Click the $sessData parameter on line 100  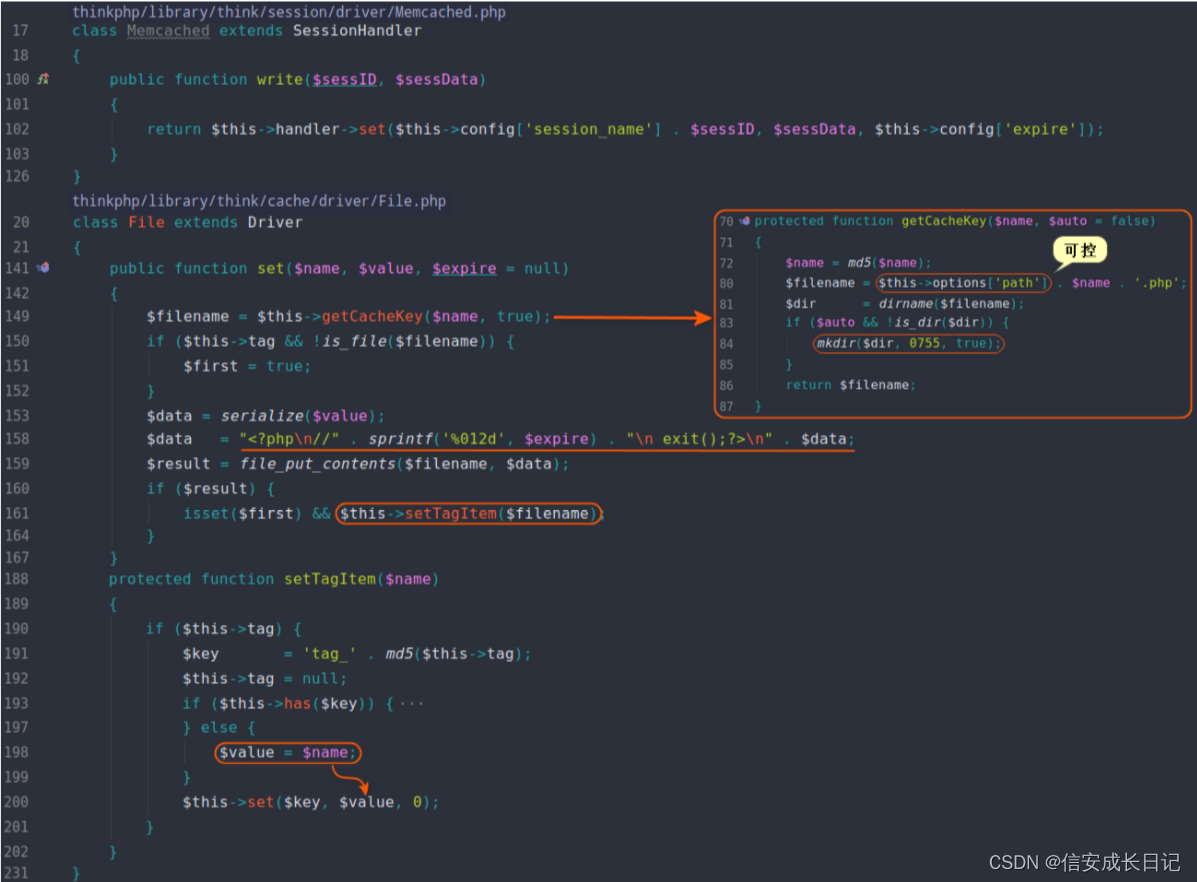tap(437, 79)
